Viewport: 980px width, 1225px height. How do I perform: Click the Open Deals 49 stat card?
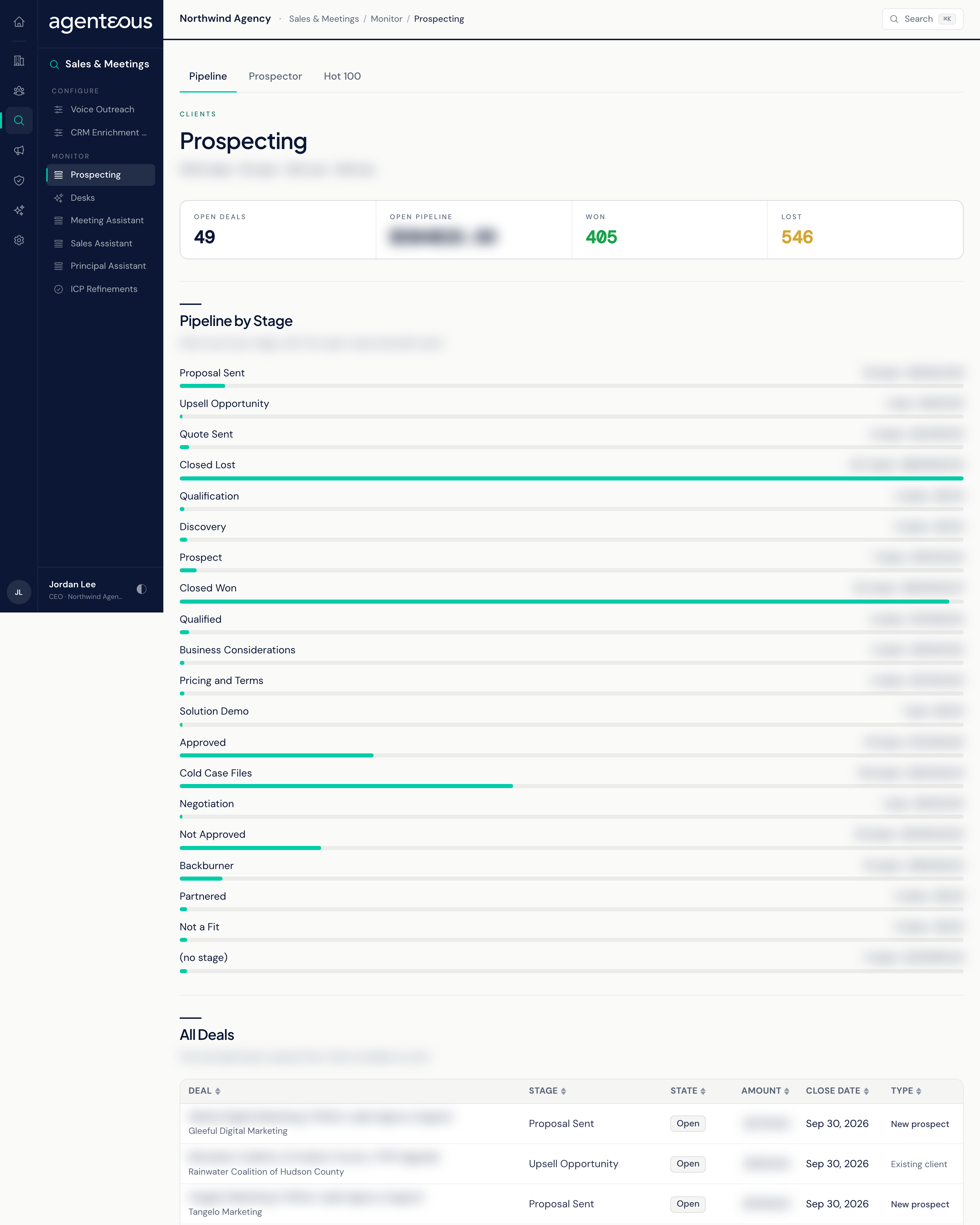coord(278,230)
